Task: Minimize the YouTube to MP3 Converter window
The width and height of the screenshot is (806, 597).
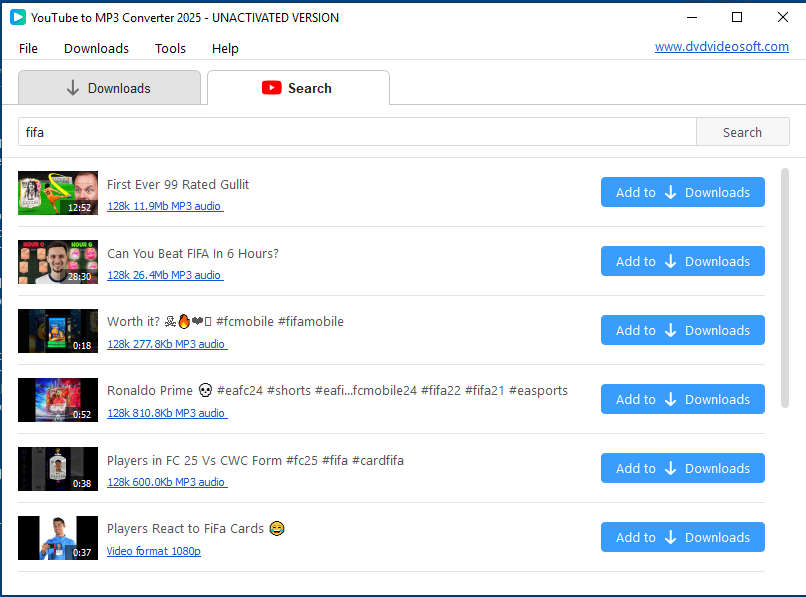Action: point(692,17)
